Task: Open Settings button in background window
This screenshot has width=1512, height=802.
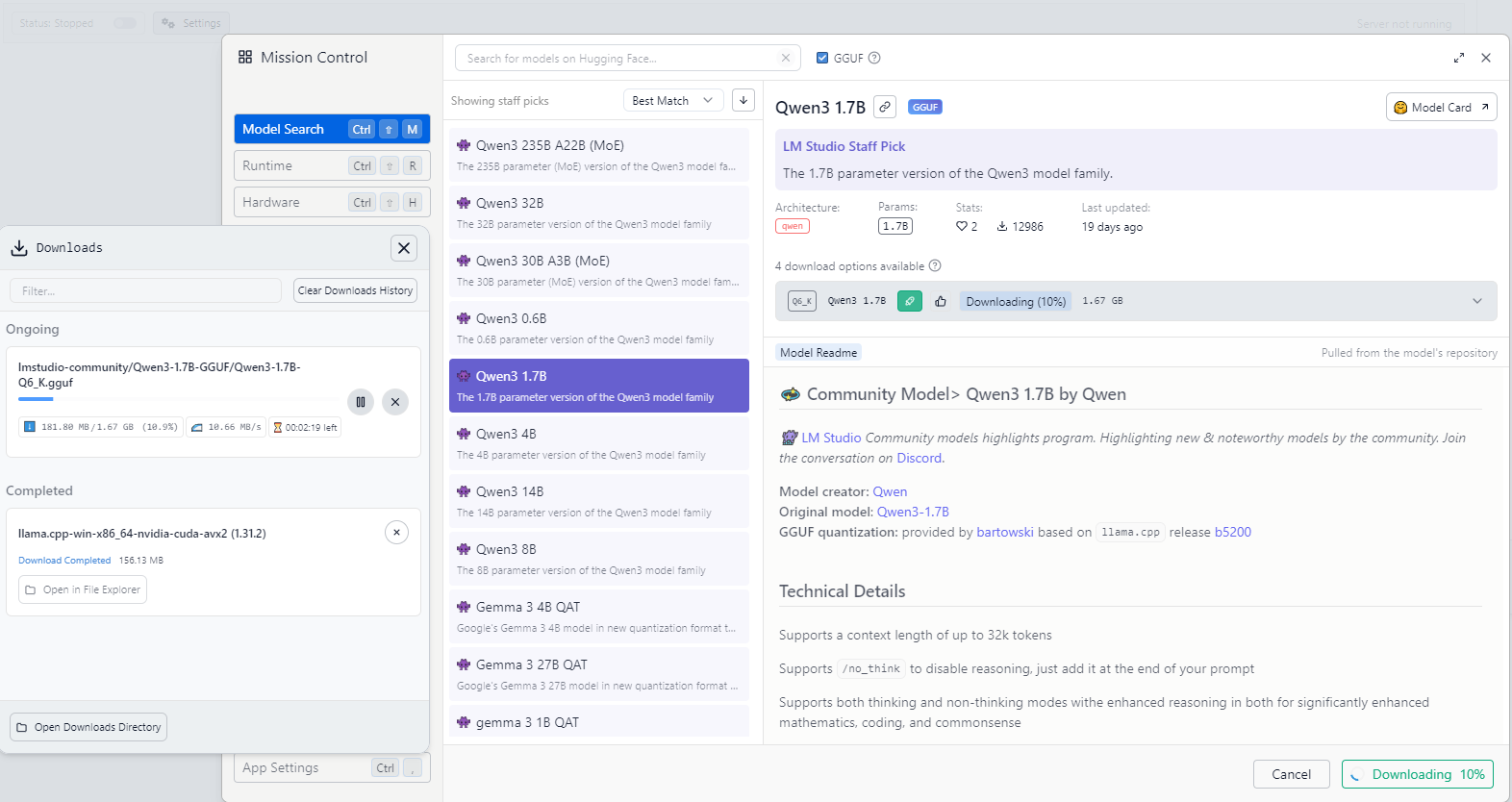Action: [191, 23]
